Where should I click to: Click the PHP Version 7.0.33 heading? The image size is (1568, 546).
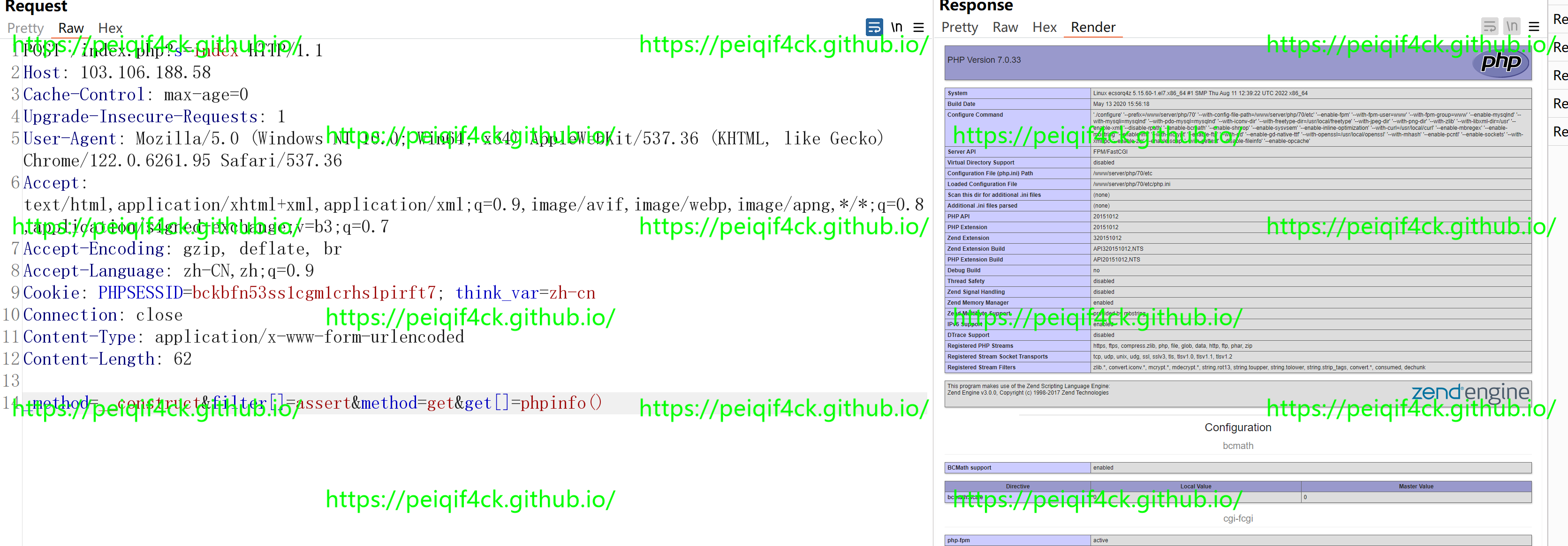coord(984,60)
